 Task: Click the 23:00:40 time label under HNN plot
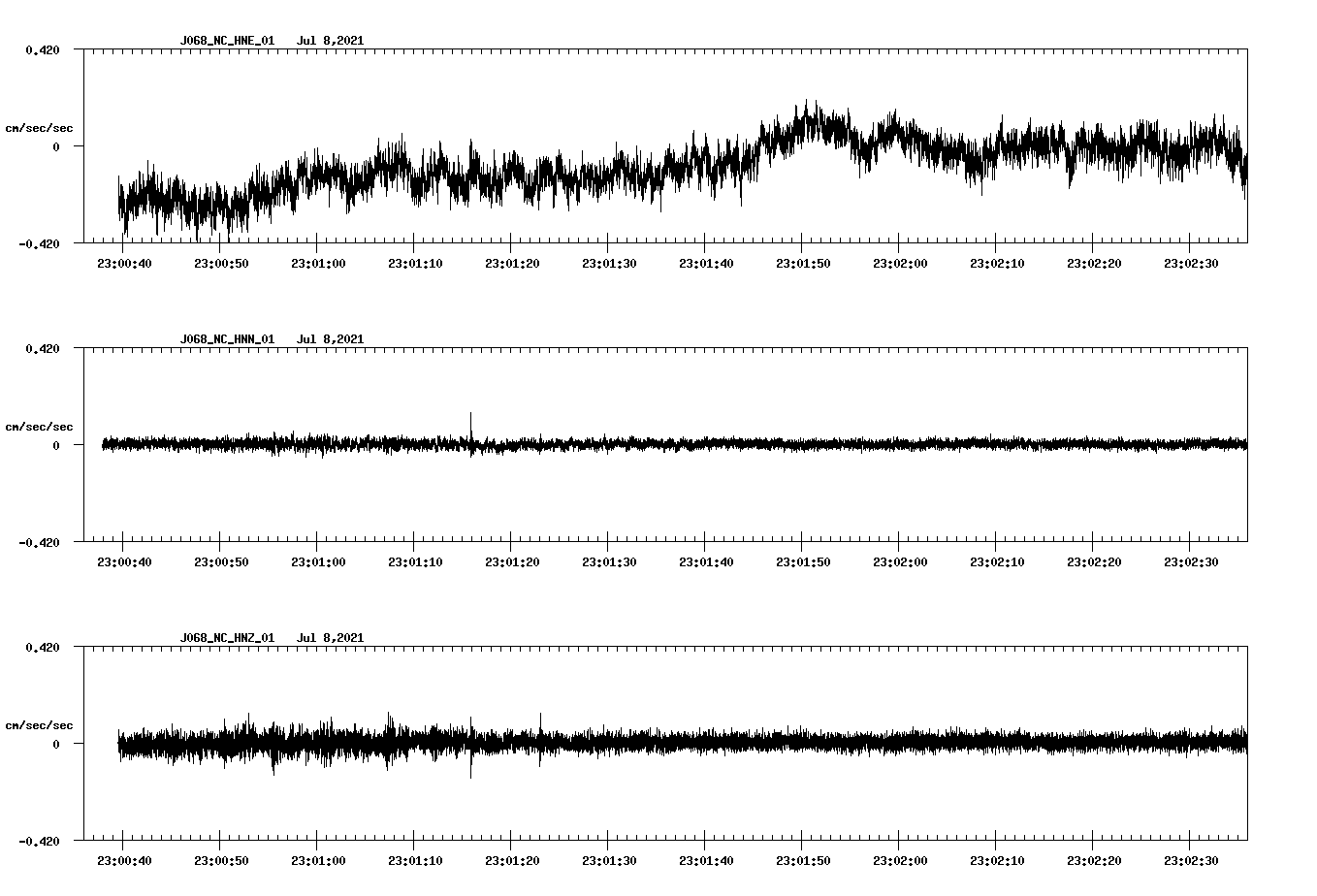(x=123, y=562)
